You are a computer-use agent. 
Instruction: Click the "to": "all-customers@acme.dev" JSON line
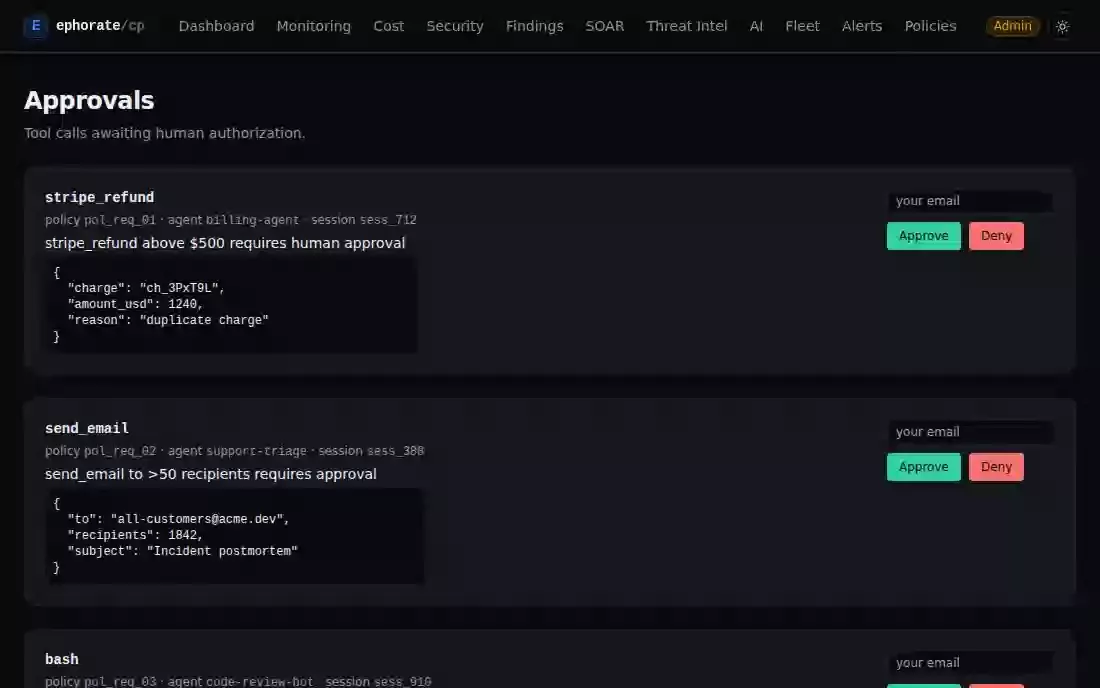click(x=178, y=519)
